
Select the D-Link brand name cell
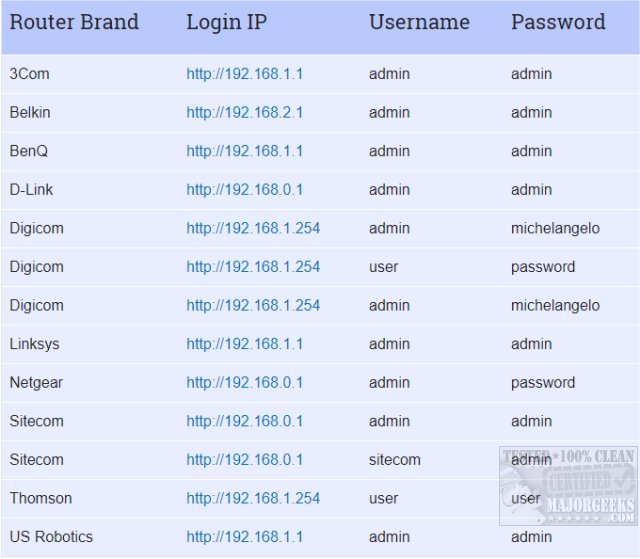pos(31,190)
